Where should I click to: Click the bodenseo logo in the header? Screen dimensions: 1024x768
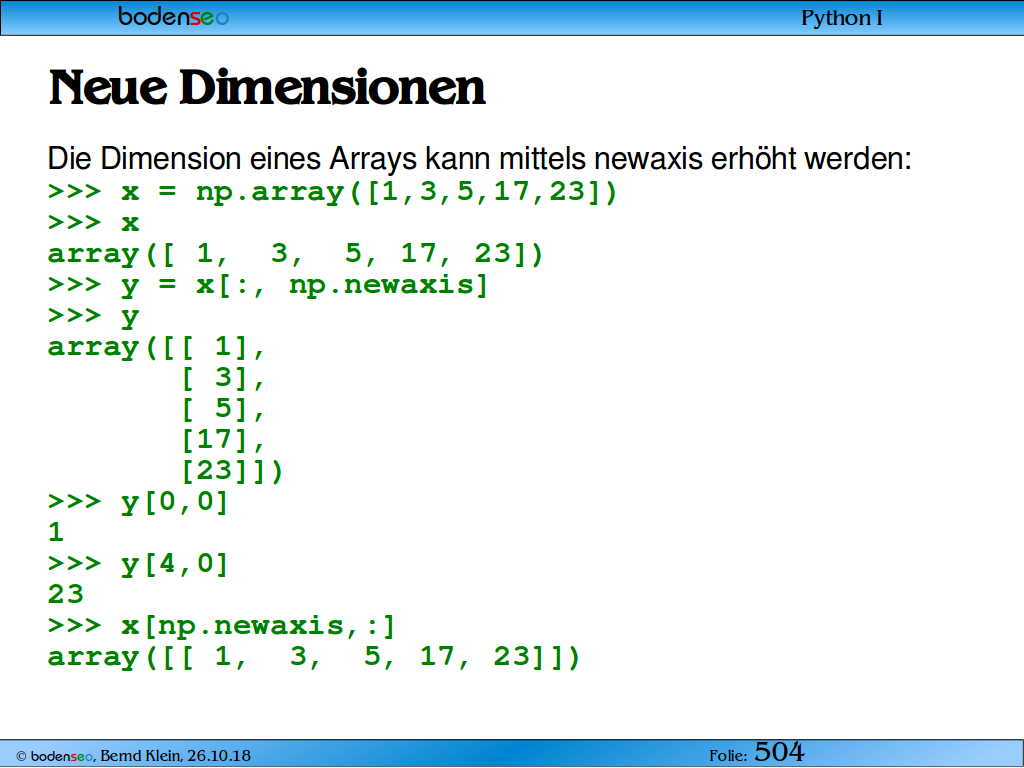point(174,16)
